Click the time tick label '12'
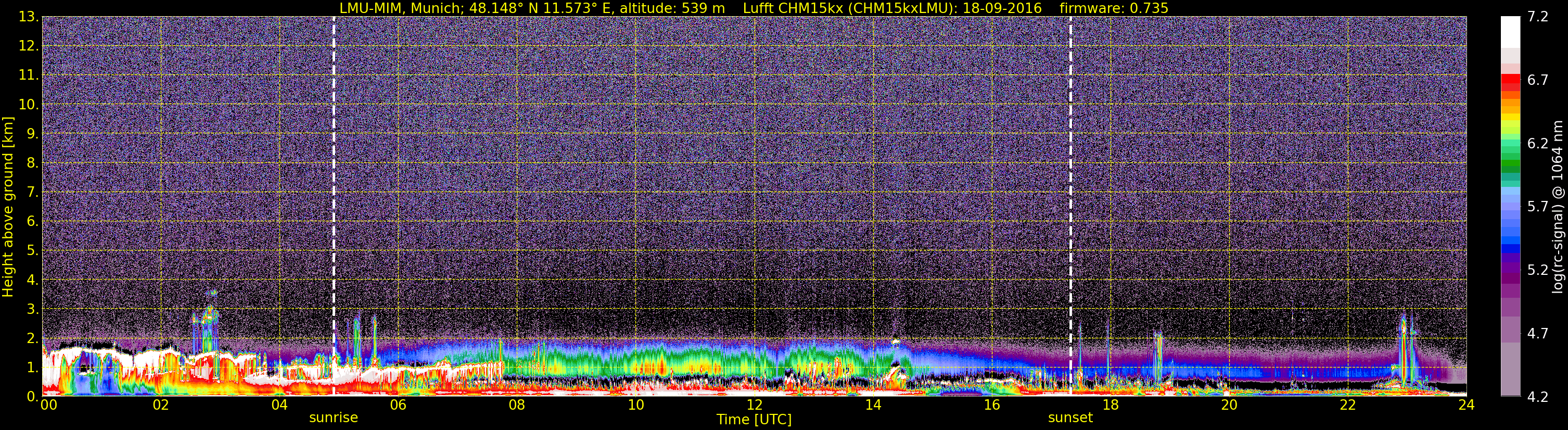Viewport: 1568px width, 430px height. pos(754,405)
